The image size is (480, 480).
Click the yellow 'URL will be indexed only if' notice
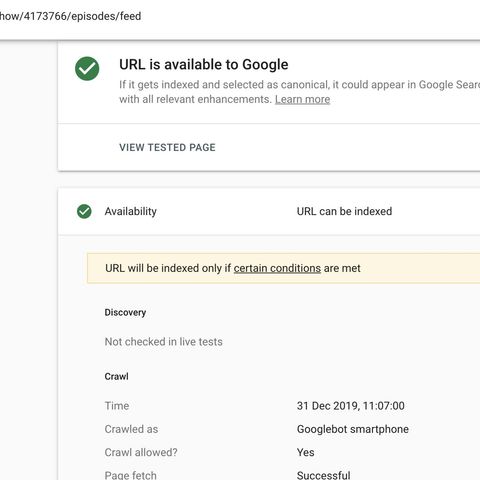283,268
